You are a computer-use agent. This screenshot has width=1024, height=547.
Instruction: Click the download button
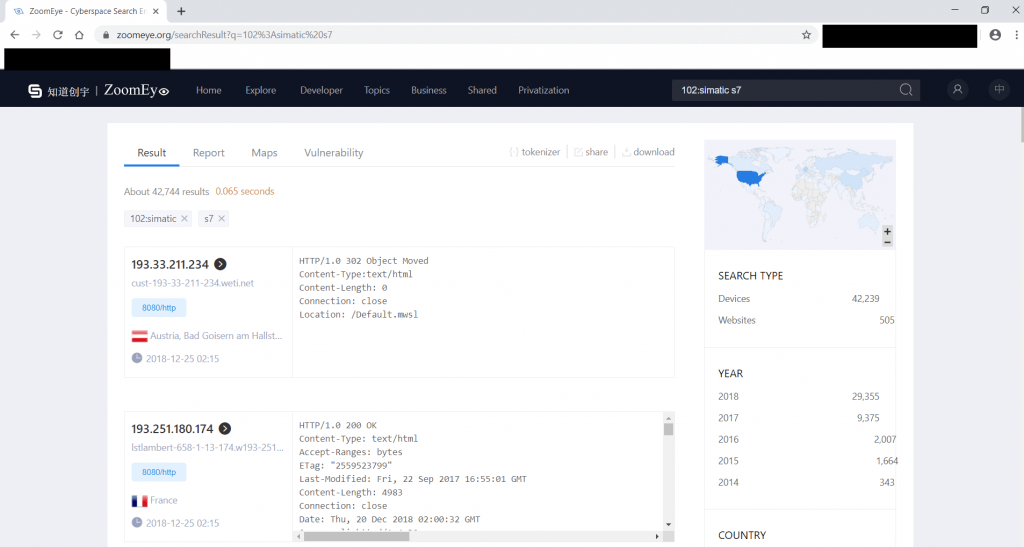(x=648, y=152)
